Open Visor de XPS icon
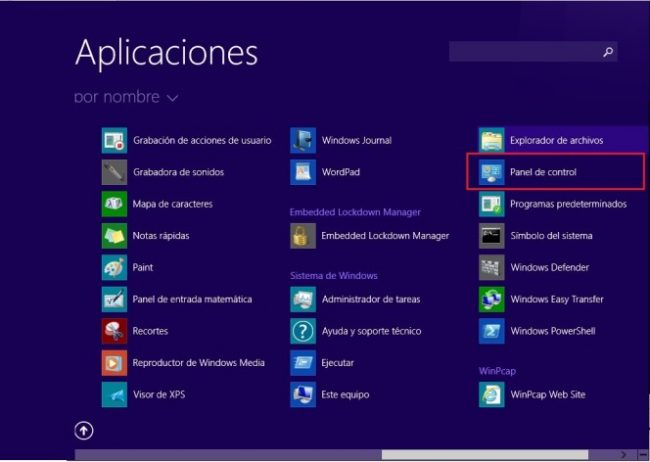Screen dimensions: 650x462 click(x=114, y=395)
